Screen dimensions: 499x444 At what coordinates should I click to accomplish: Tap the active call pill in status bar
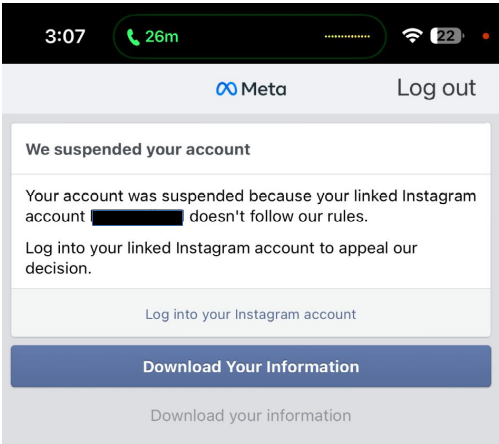point(250,36)
